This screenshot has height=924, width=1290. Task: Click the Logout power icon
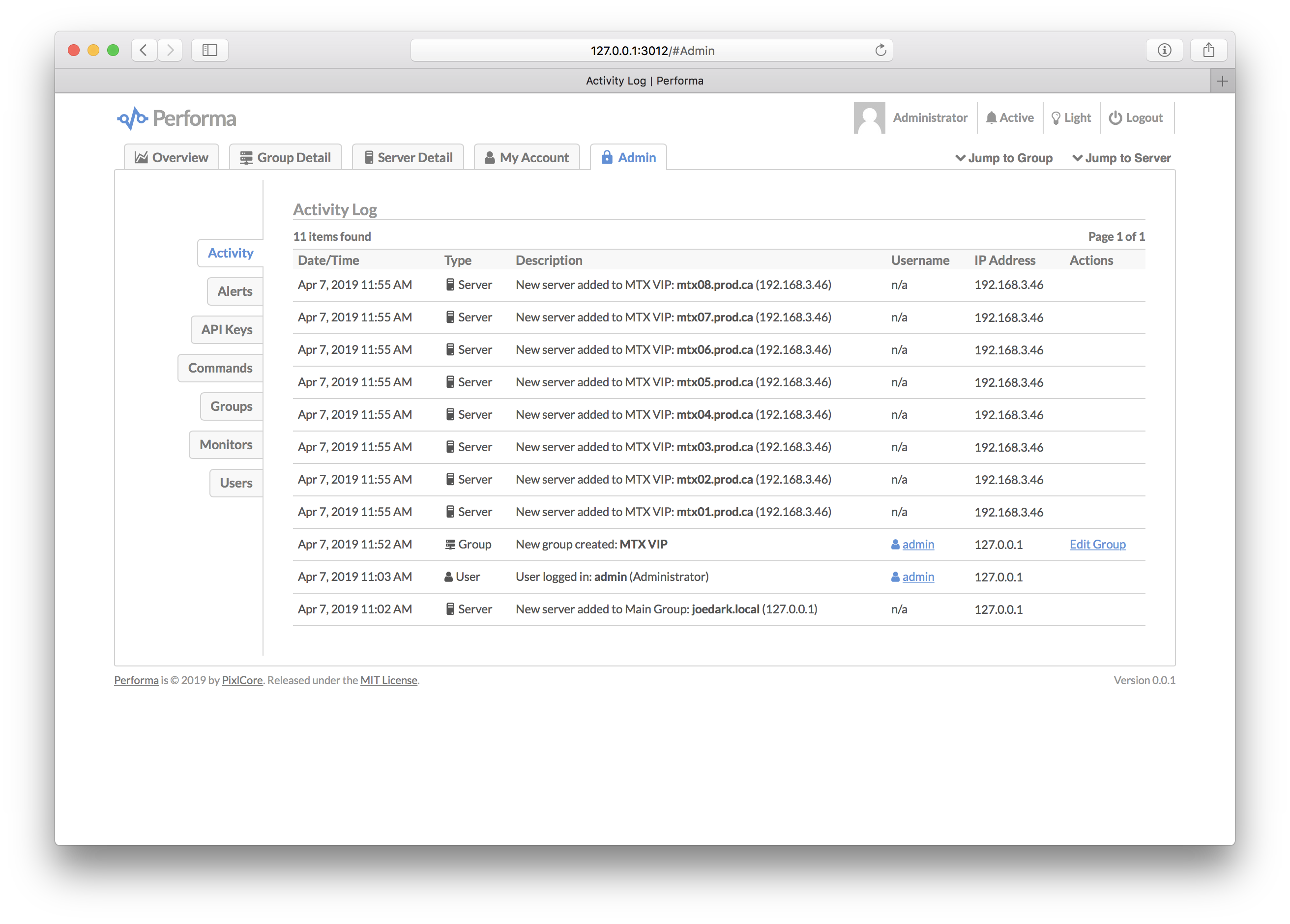click(x=1115, y=117)
